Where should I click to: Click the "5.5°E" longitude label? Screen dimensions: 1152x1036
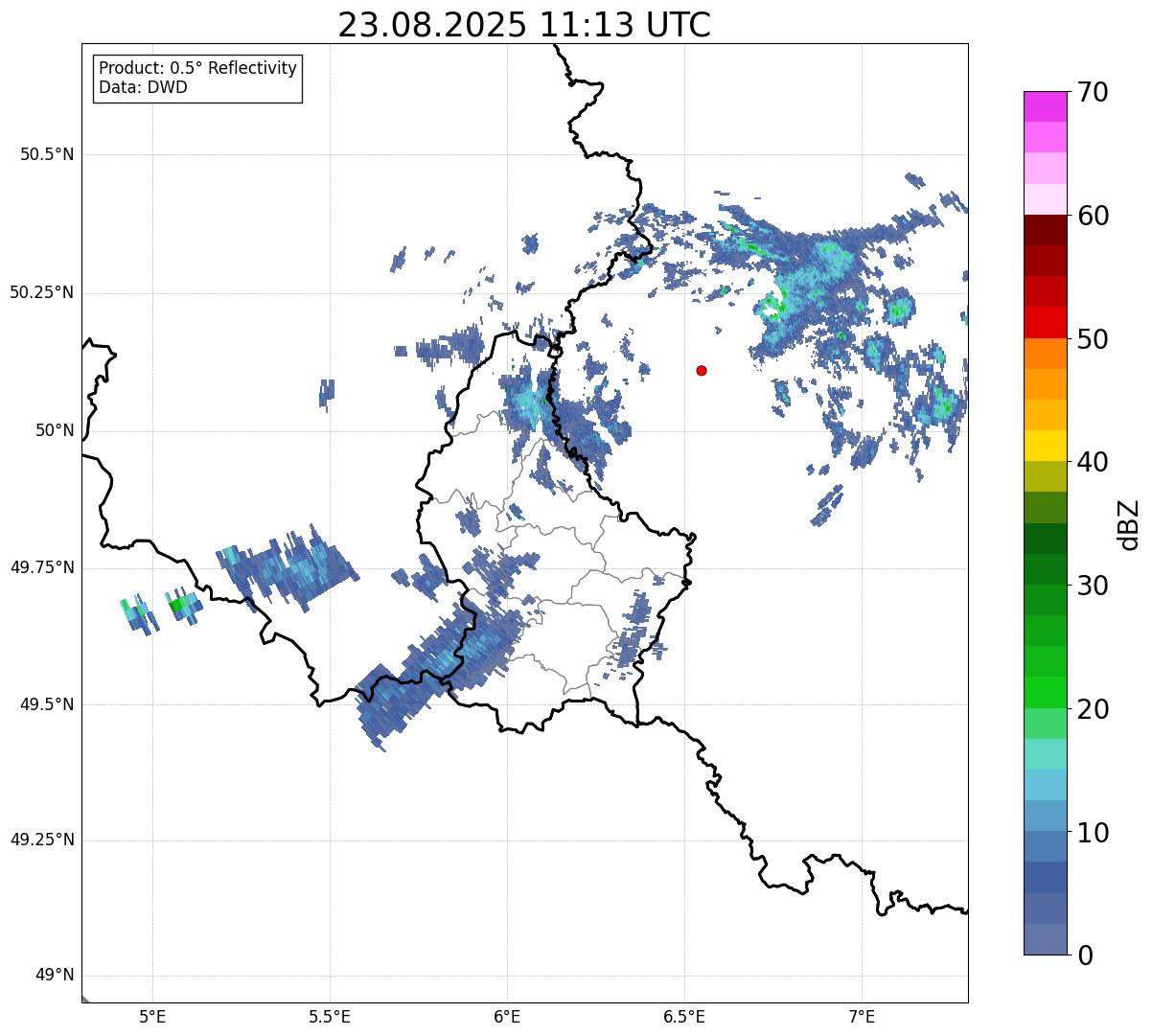pos(330,1018)
